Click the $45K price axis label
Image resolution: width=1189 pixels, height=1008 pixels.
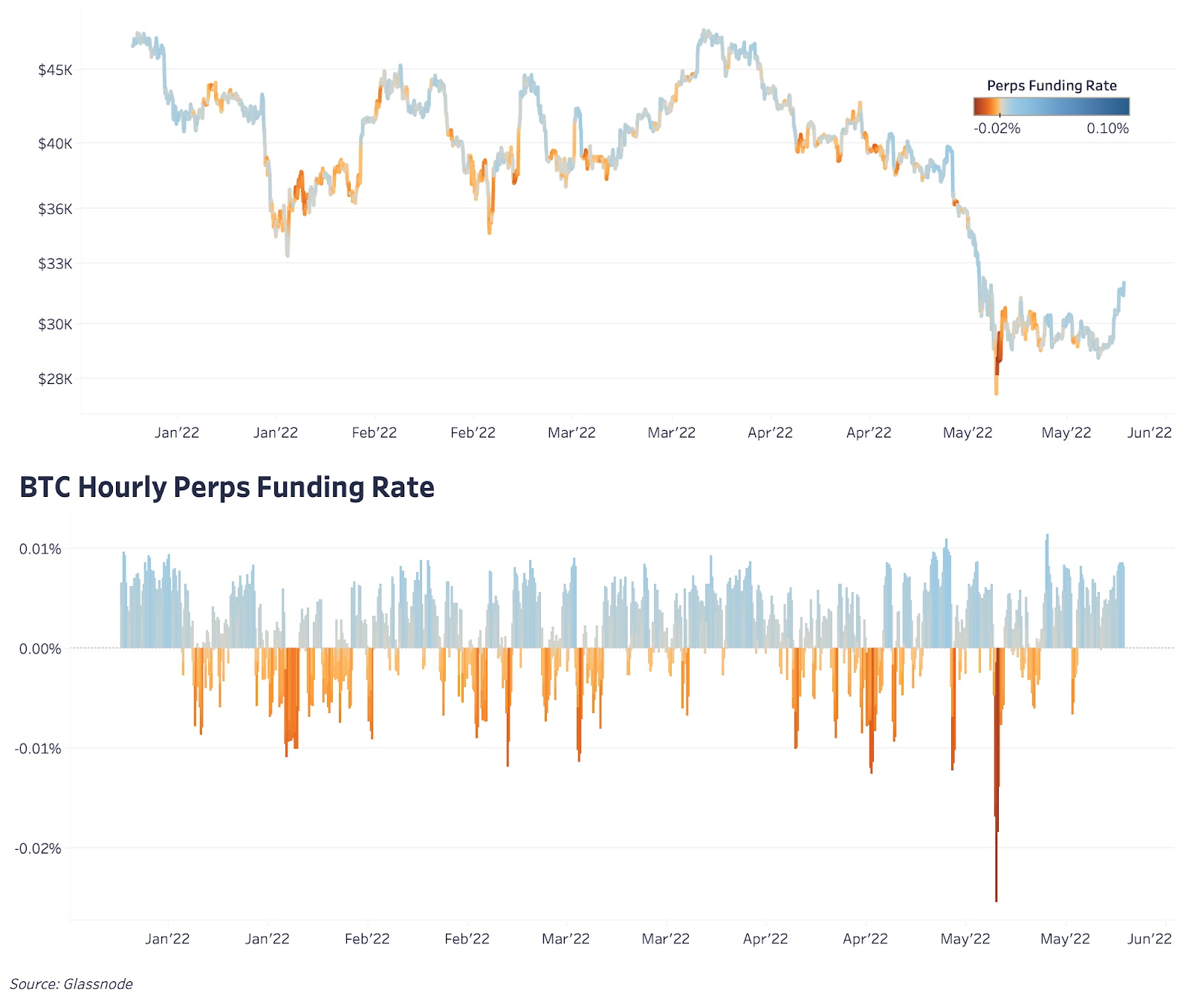click(x=56, y=70)
